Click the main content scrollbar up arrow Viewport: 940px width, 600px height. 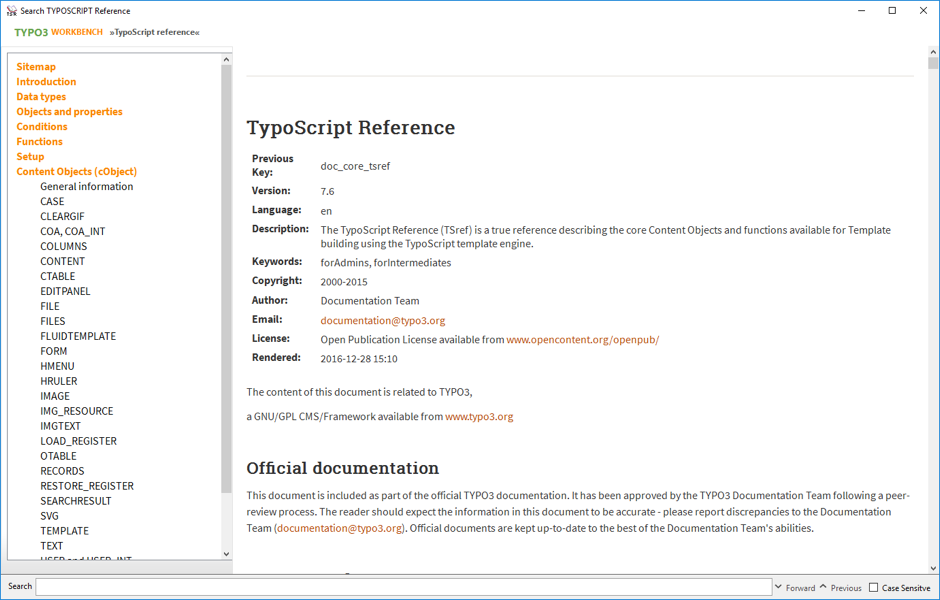(x=933, y=51)
